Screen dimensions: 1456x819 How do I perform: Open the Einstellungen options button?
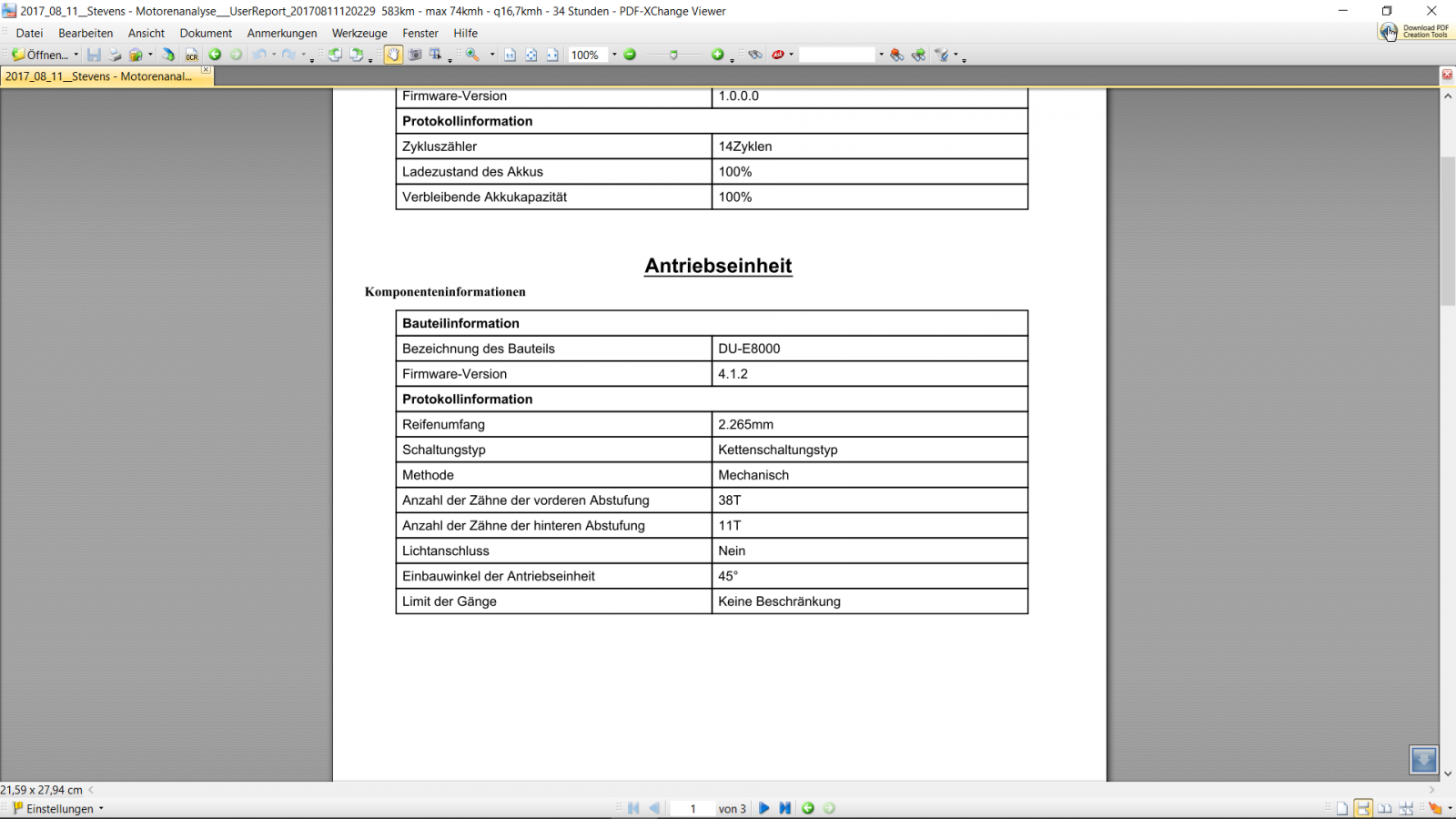point(58,808)
